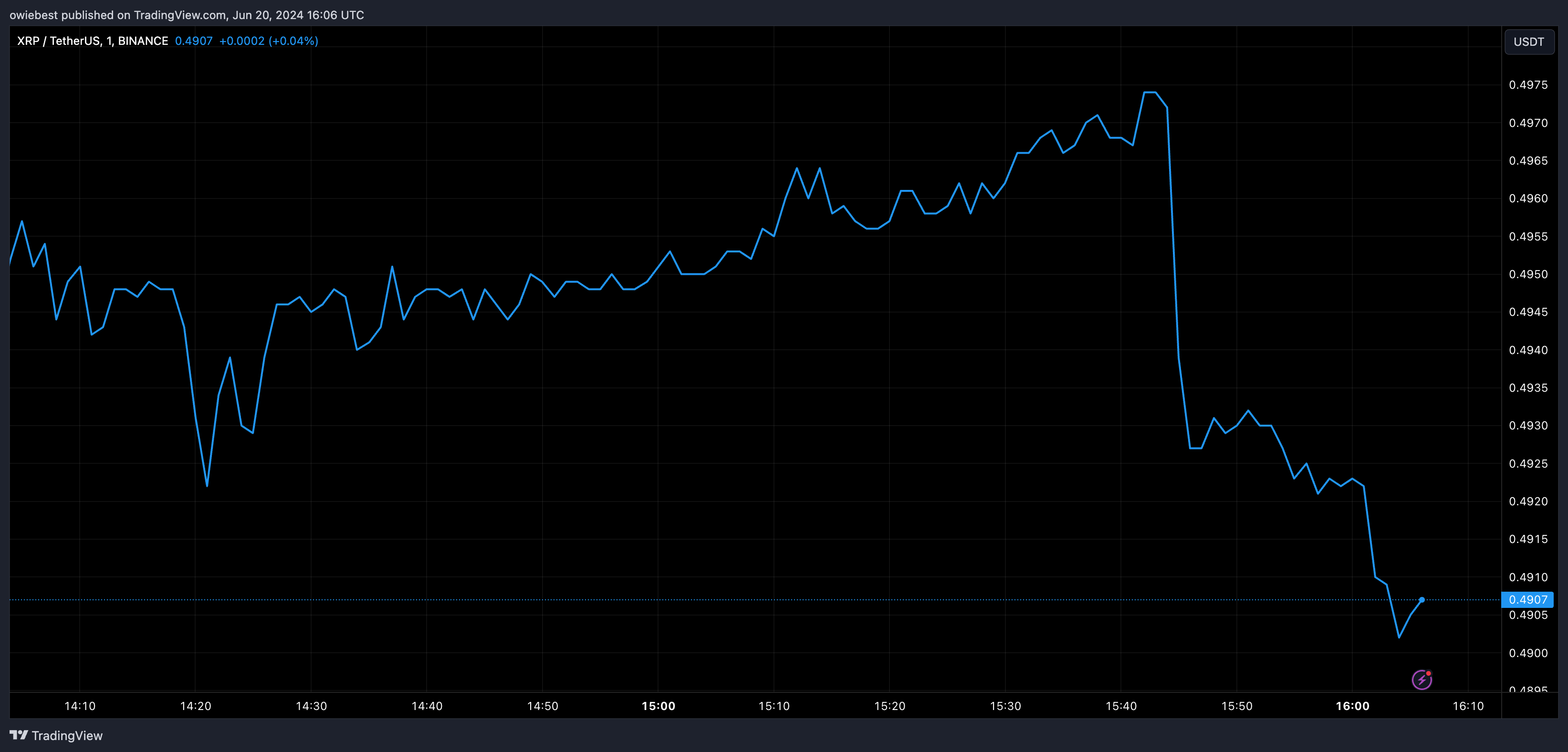Click the +0.0002 (+0.04%) change text
Viewport: 1568px width, 752px height.
point(269,41)
